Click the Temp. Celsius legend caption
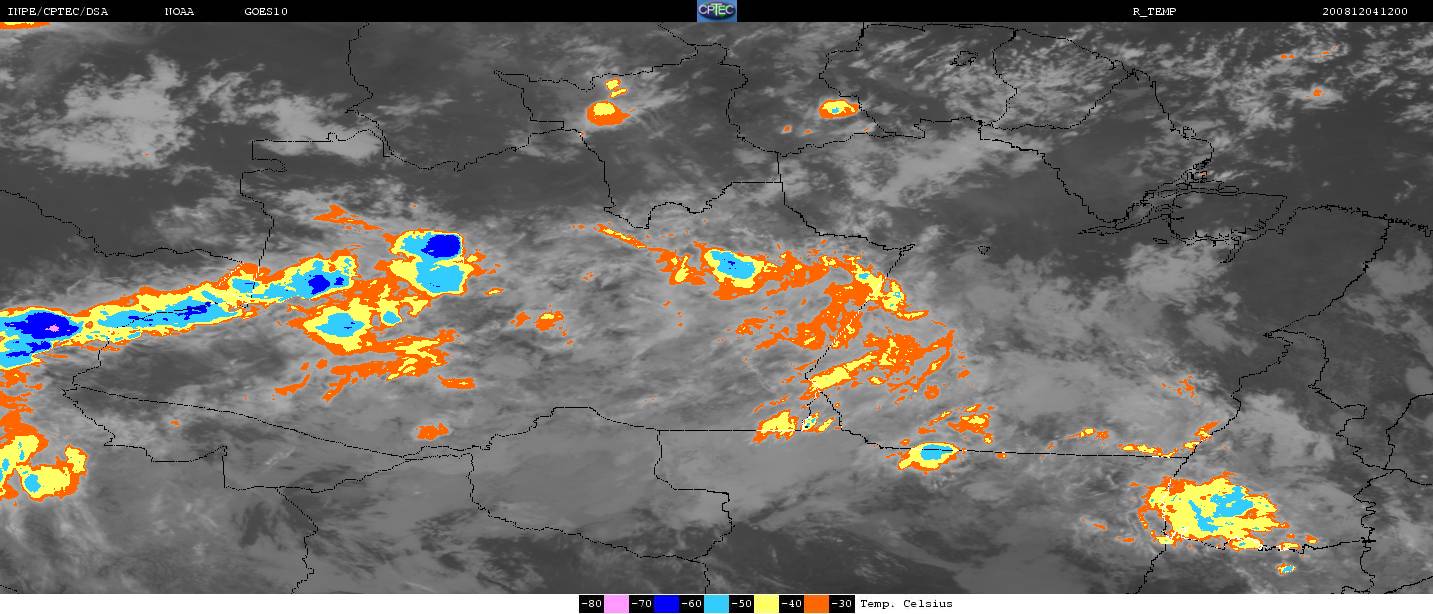This screenshot has height=614, width=1433. click(x=906, y=604)
